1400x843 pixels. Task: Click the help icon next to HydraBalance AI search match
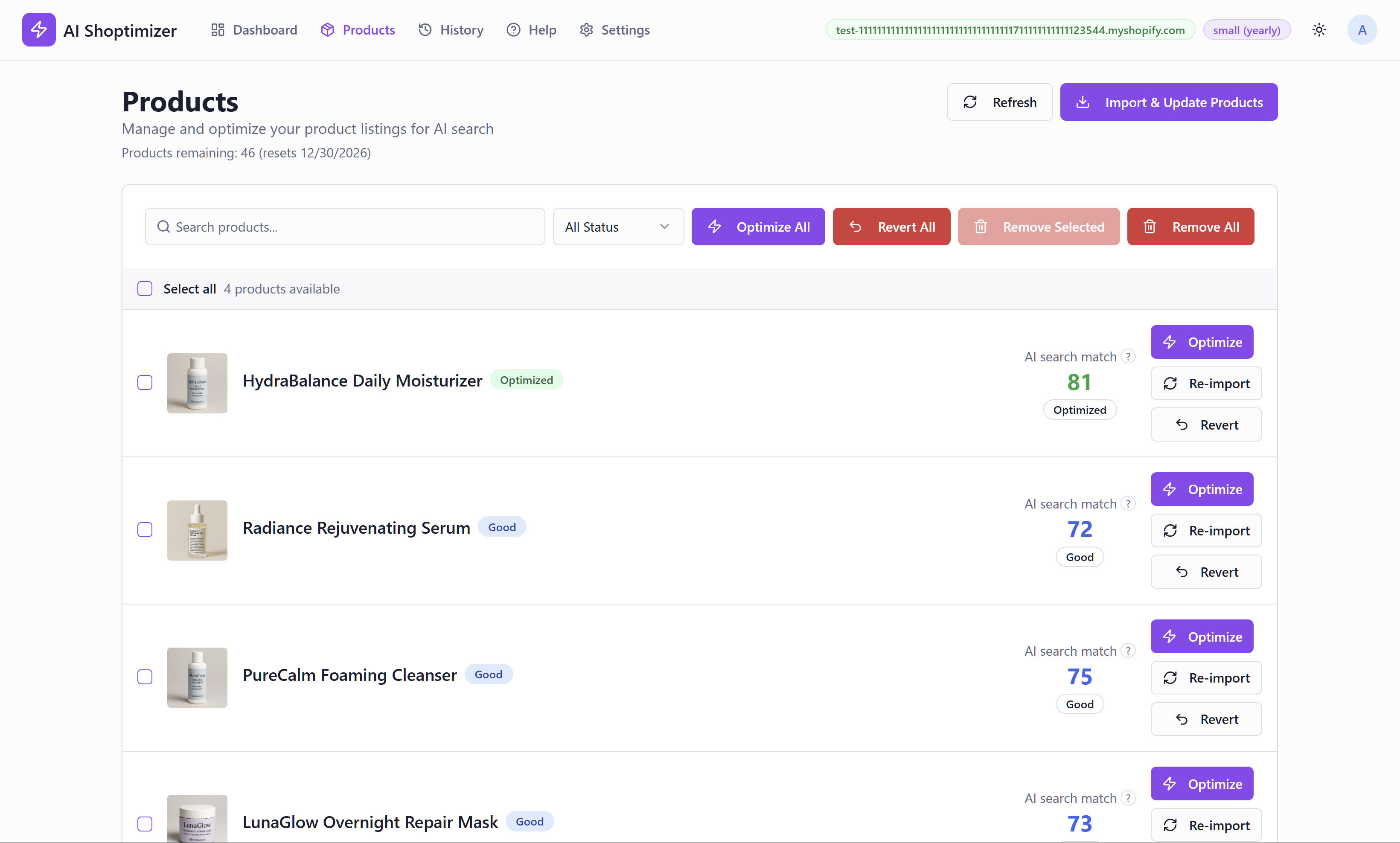1129,356
